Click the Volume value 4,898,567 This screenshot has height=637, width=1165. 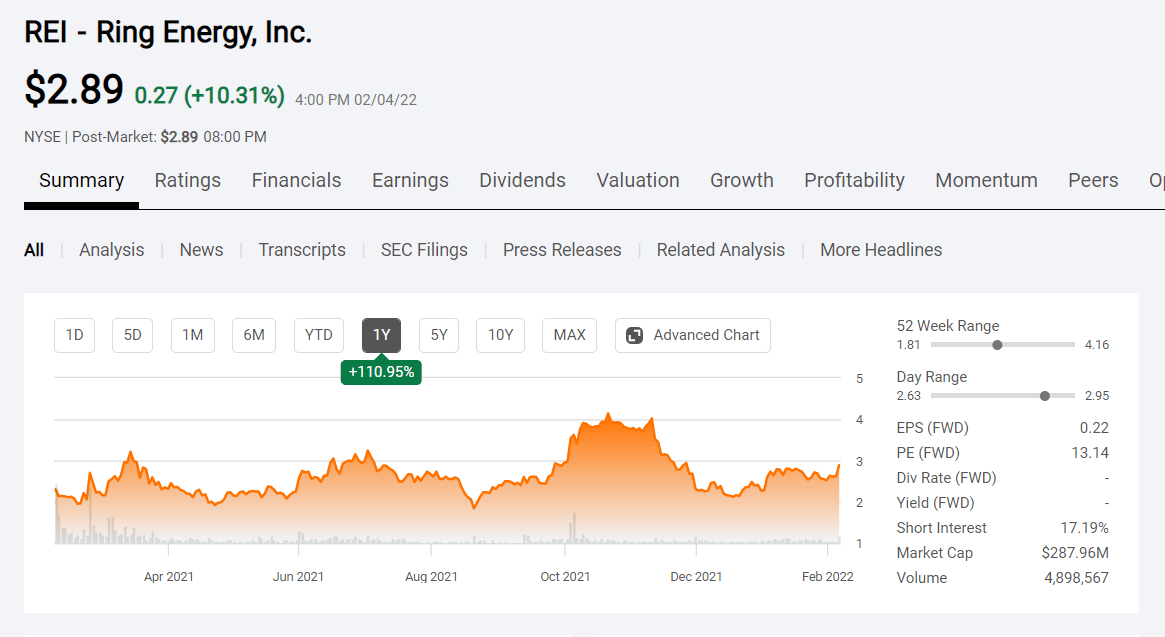click(1076, 578)
